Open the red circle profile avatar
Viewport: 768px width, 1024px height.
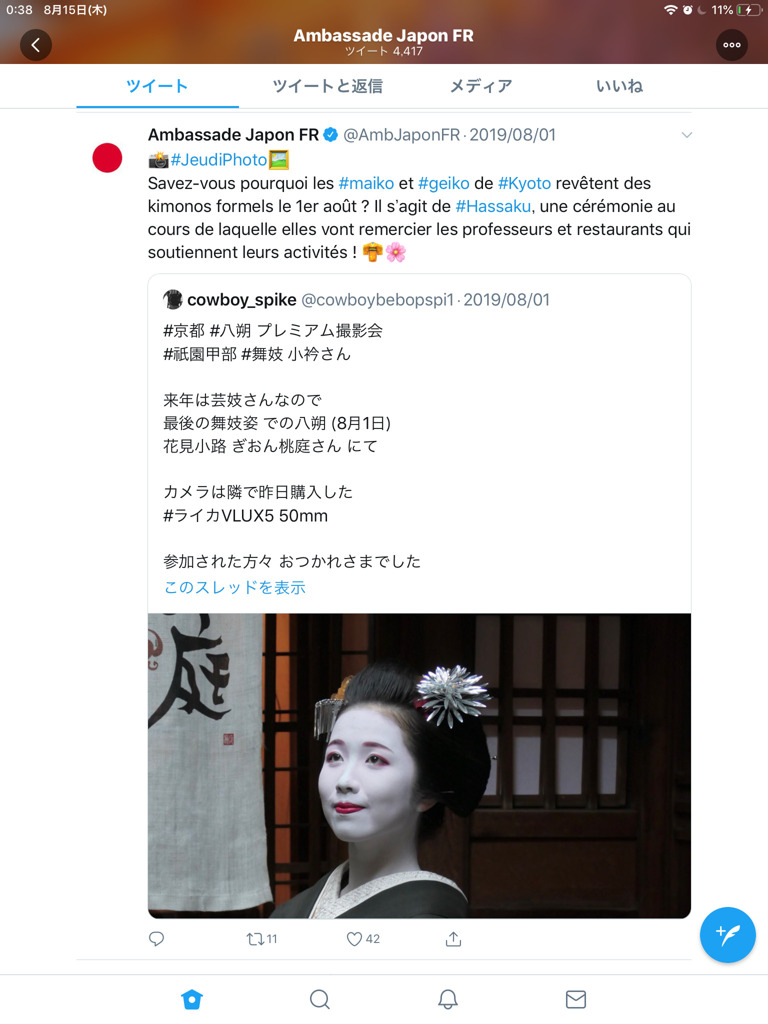[107, 158]
